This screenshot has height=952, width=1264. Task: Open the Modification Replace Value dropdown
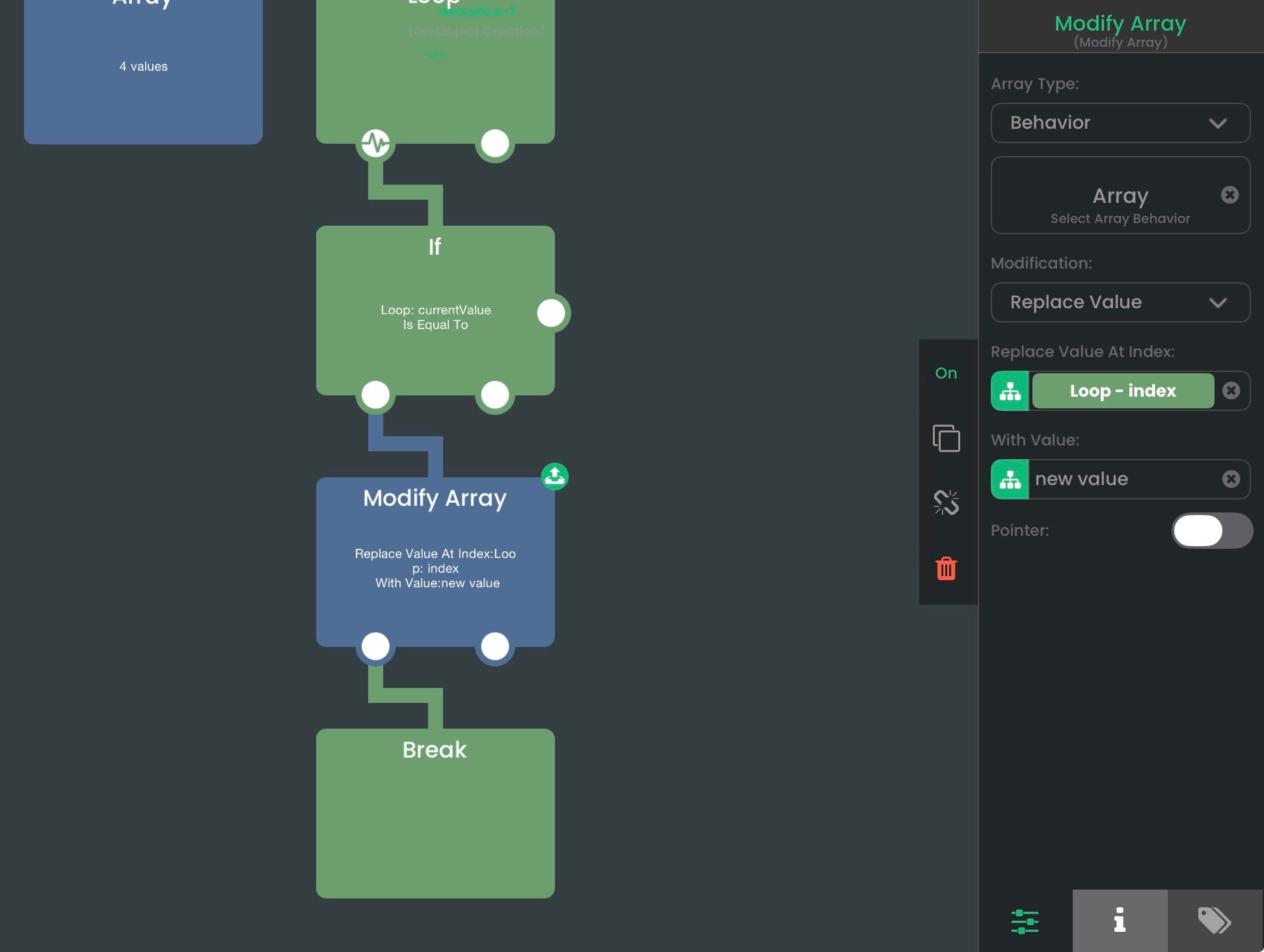(1120, 302)
